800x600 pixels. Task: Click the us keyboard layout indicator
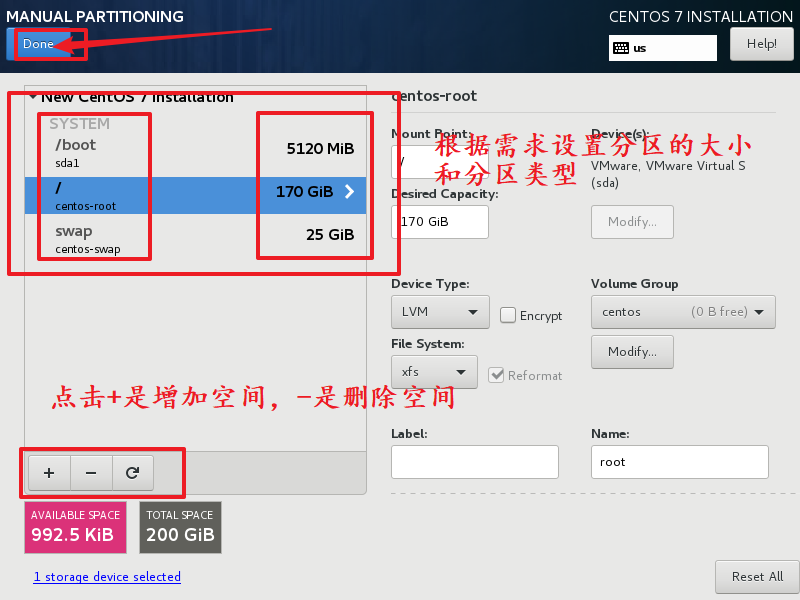pyautogui.click(x=662, y=48)
